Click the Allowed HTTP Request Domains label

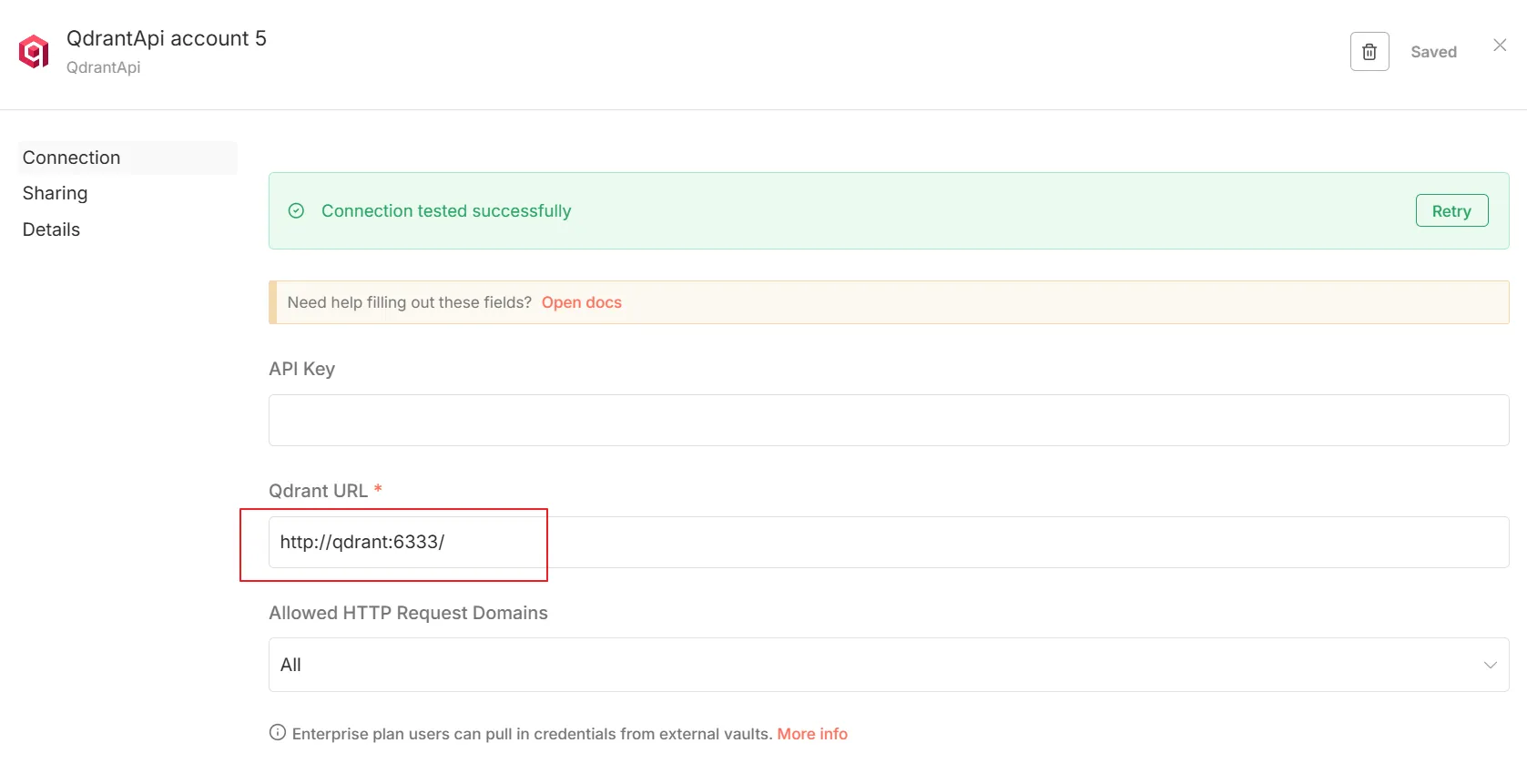point(408,613)
